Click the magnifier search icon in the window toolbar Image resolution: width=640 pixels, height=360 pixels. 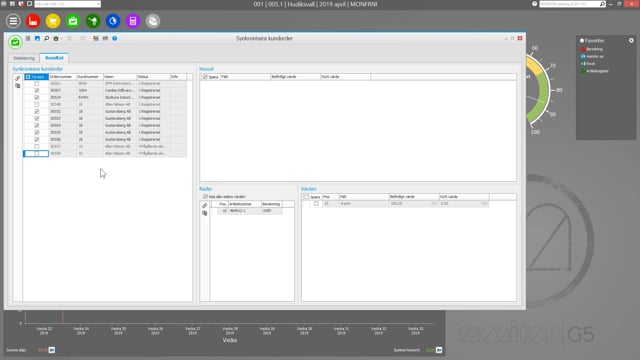47,38
